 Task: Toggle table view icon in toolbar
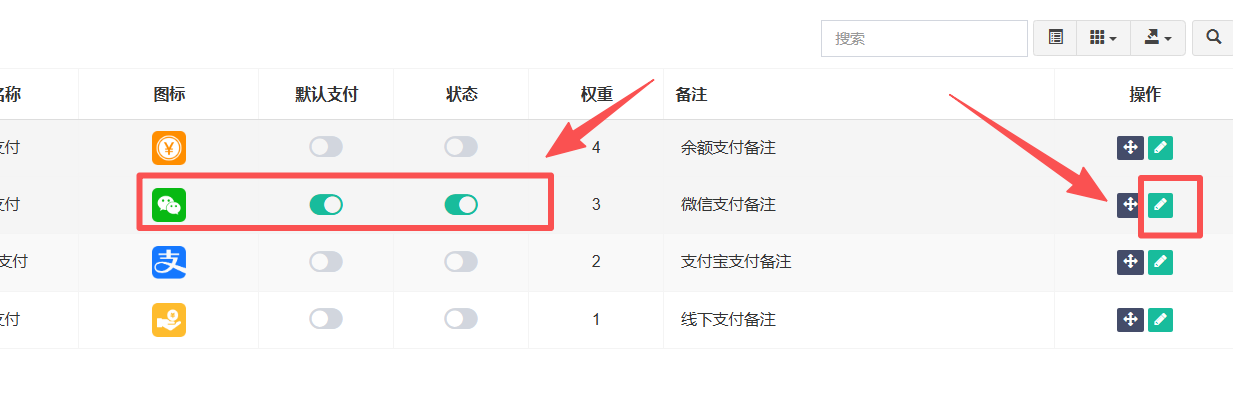(x=1055, y=38)
